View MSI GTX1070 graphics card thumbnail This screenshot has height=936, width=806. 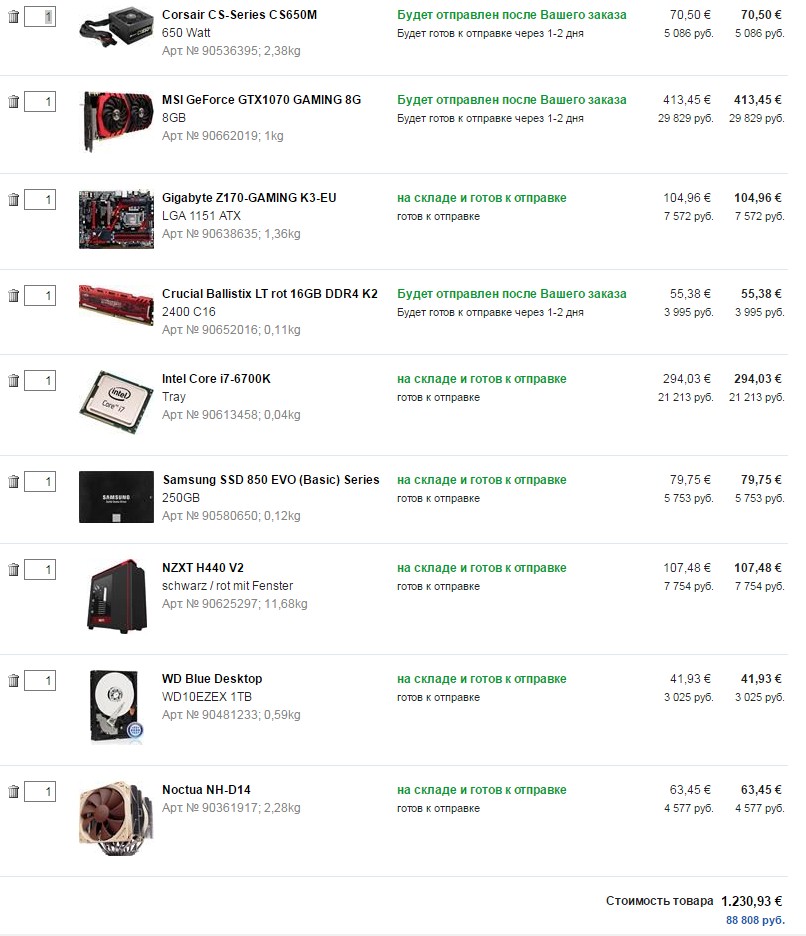point(116,121)
